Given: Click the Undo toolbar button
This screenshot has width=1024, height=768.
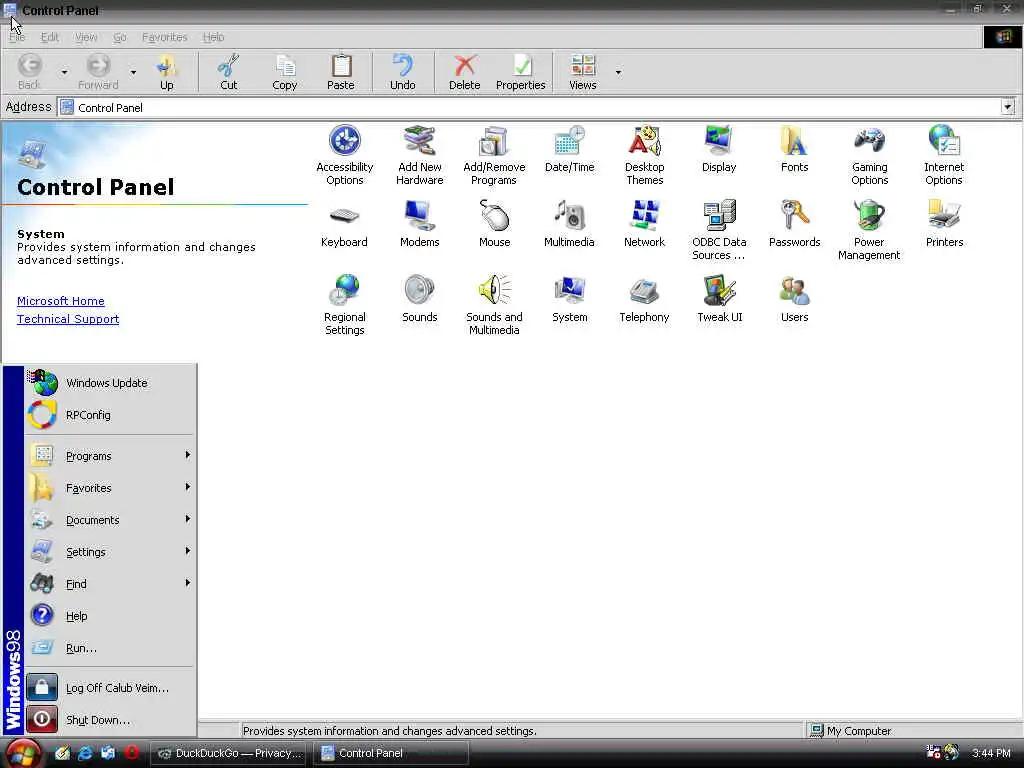Looking at the screenshot, I should pyautogui.click(x=402, y=72).
